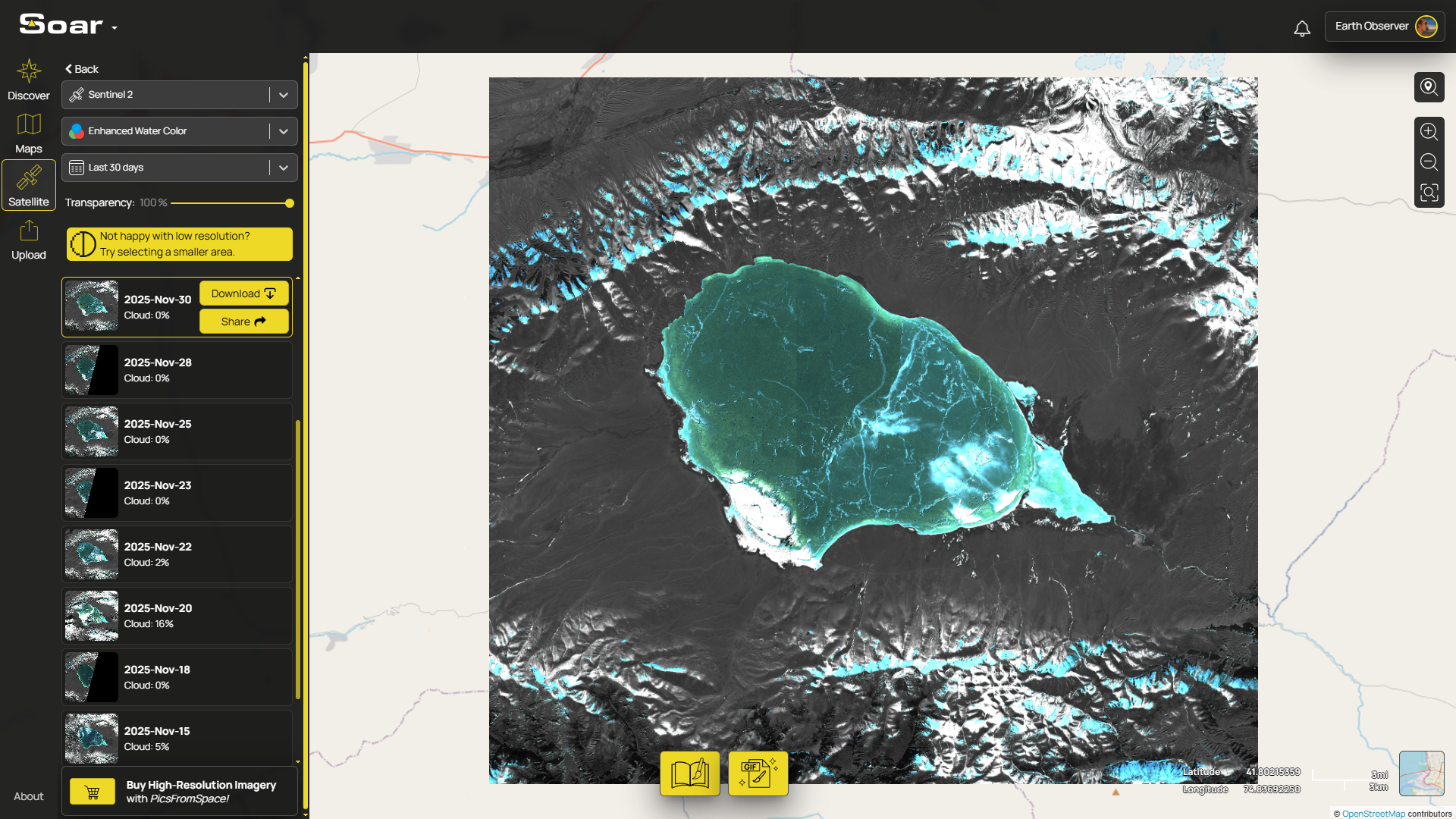
Task: Expand the Last 30 days date range dropdown
Action: 284,167
